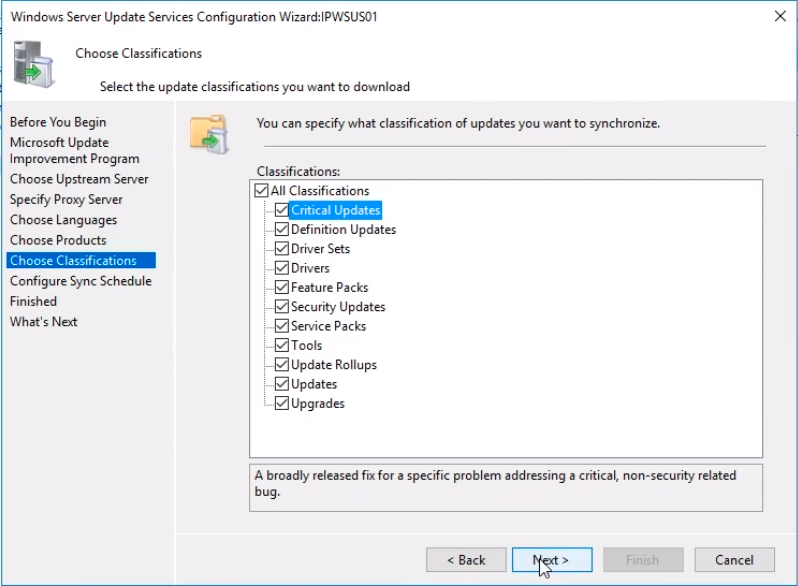Viewport: 798px width, 586px height.
Task: Select the Upgrades label in tree
Action: click(x=318, y=404)
